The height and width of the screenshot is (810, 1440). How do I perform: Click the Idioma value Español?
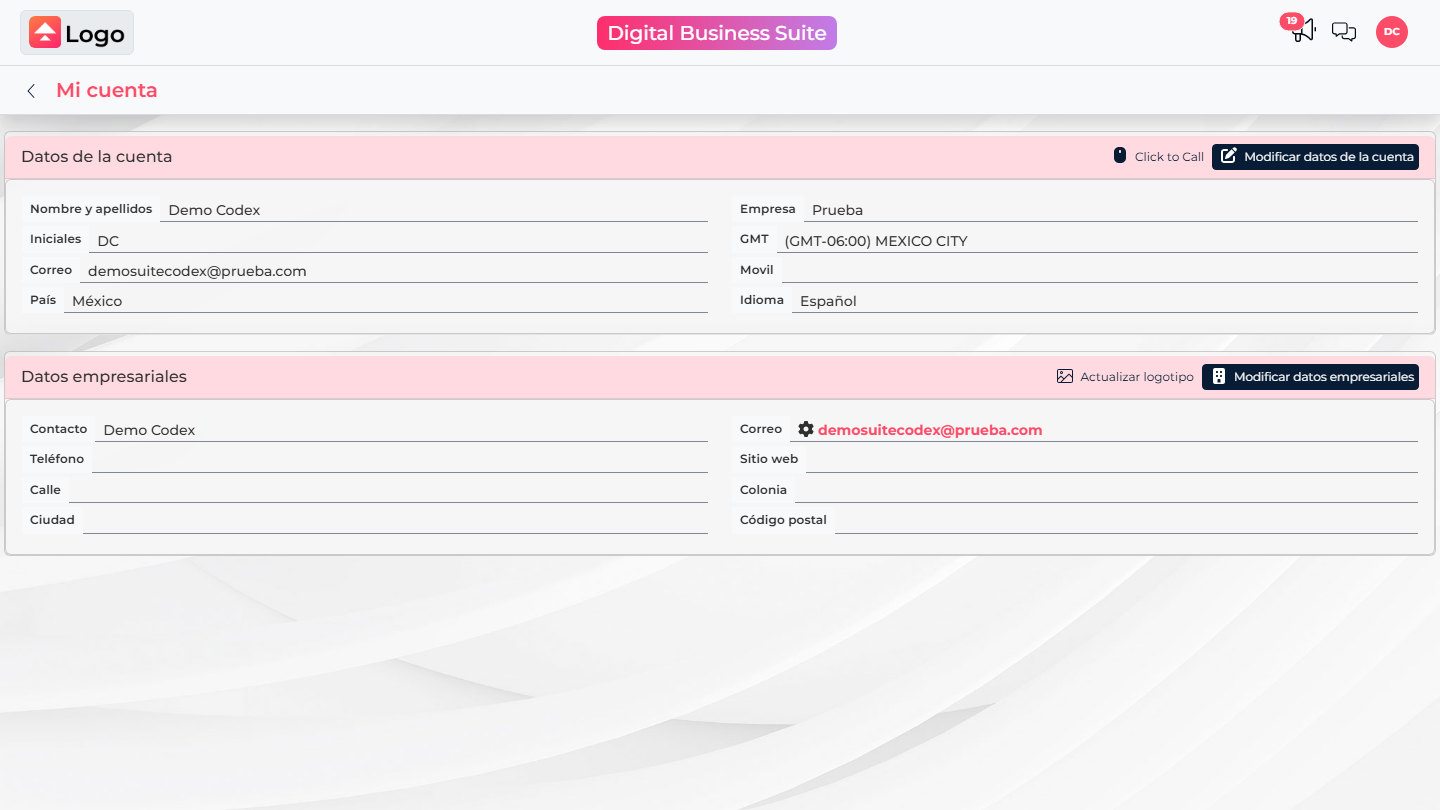coord(1105,301)
